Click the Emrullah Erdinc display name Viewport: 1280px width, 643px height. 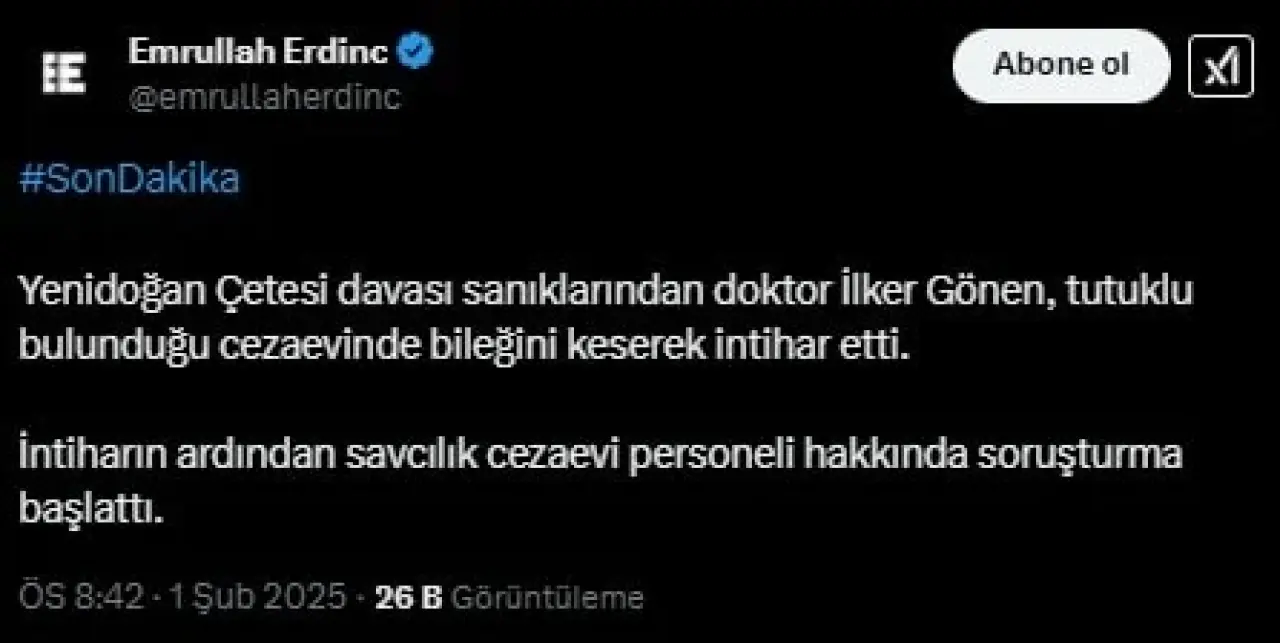coord(258,52)
